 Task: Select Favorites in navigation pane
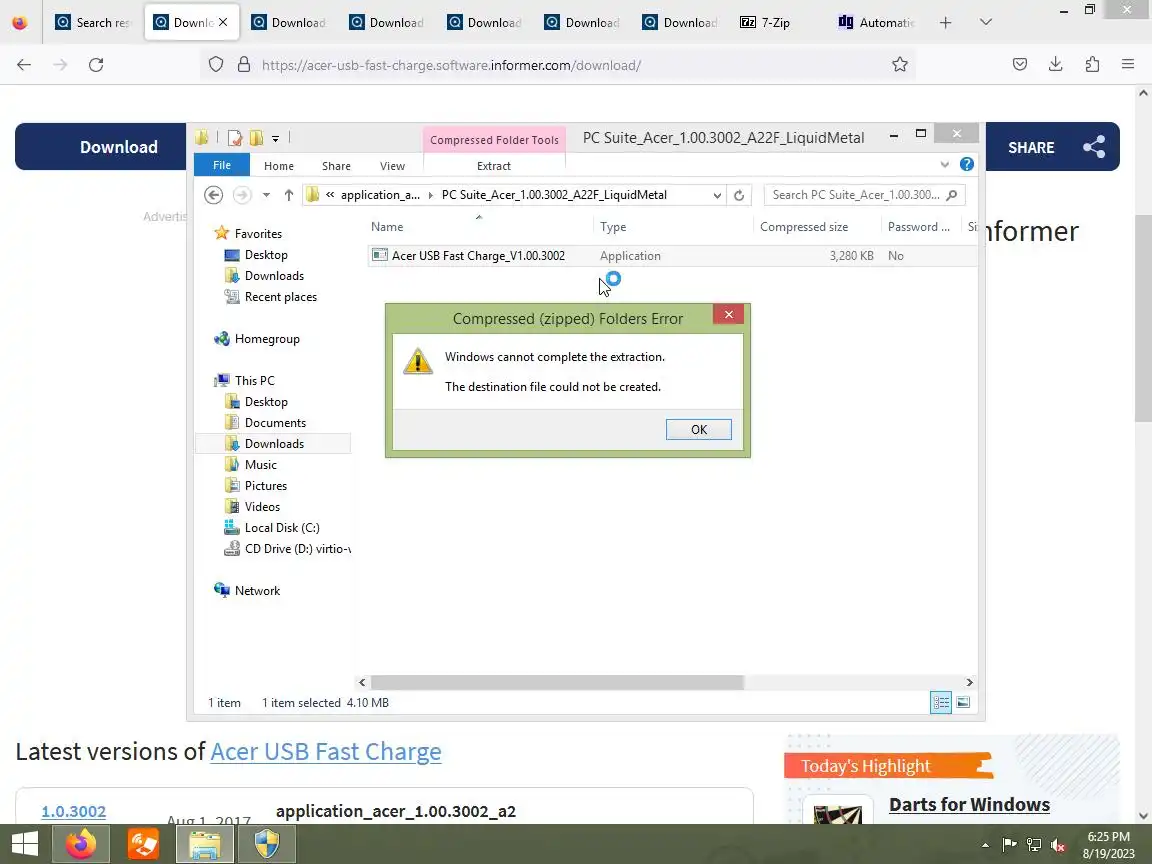(258, 234)
